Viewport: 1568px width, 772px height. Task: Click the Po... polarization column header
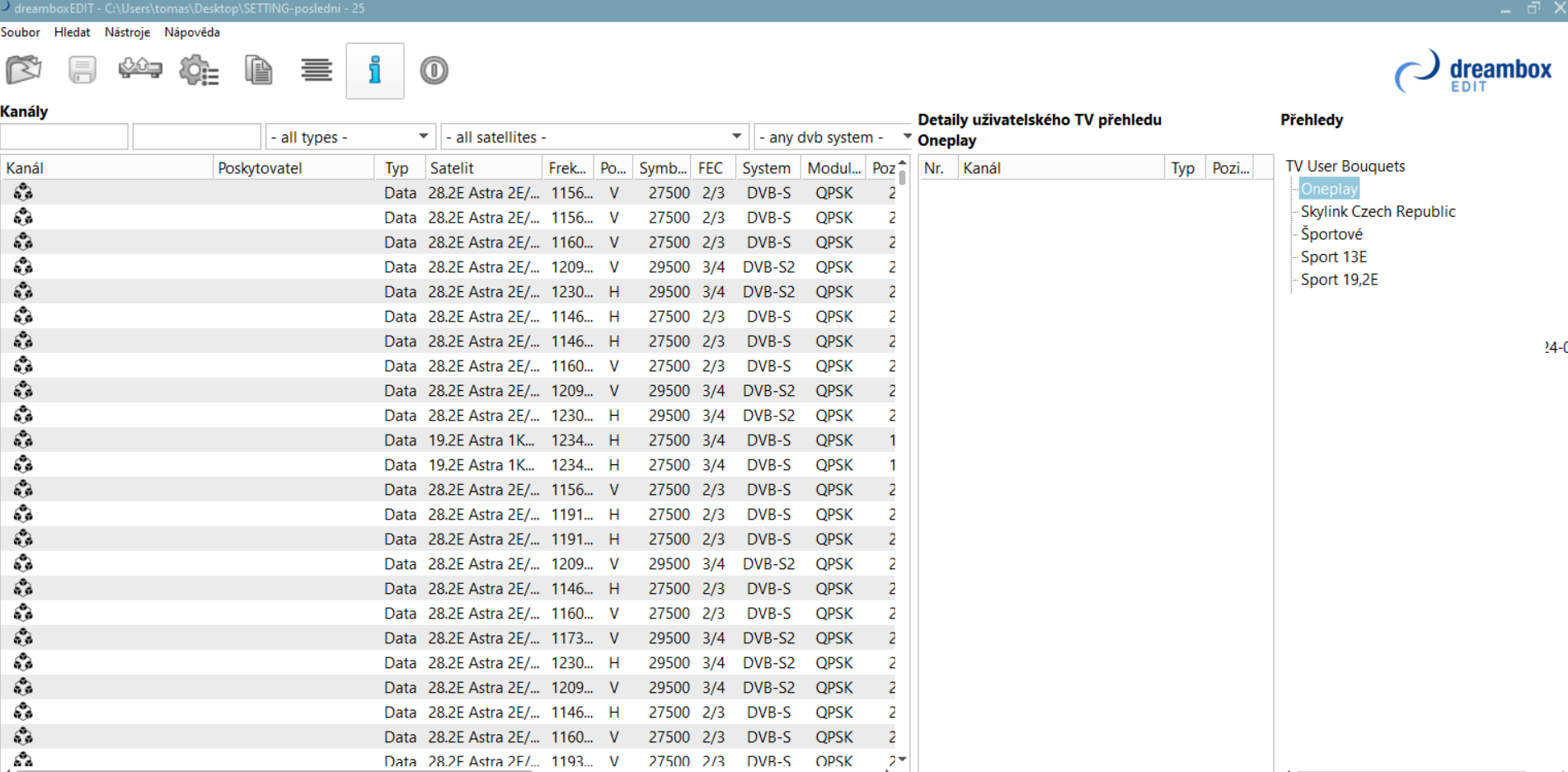pyautogui.click(x=613, y=168)
